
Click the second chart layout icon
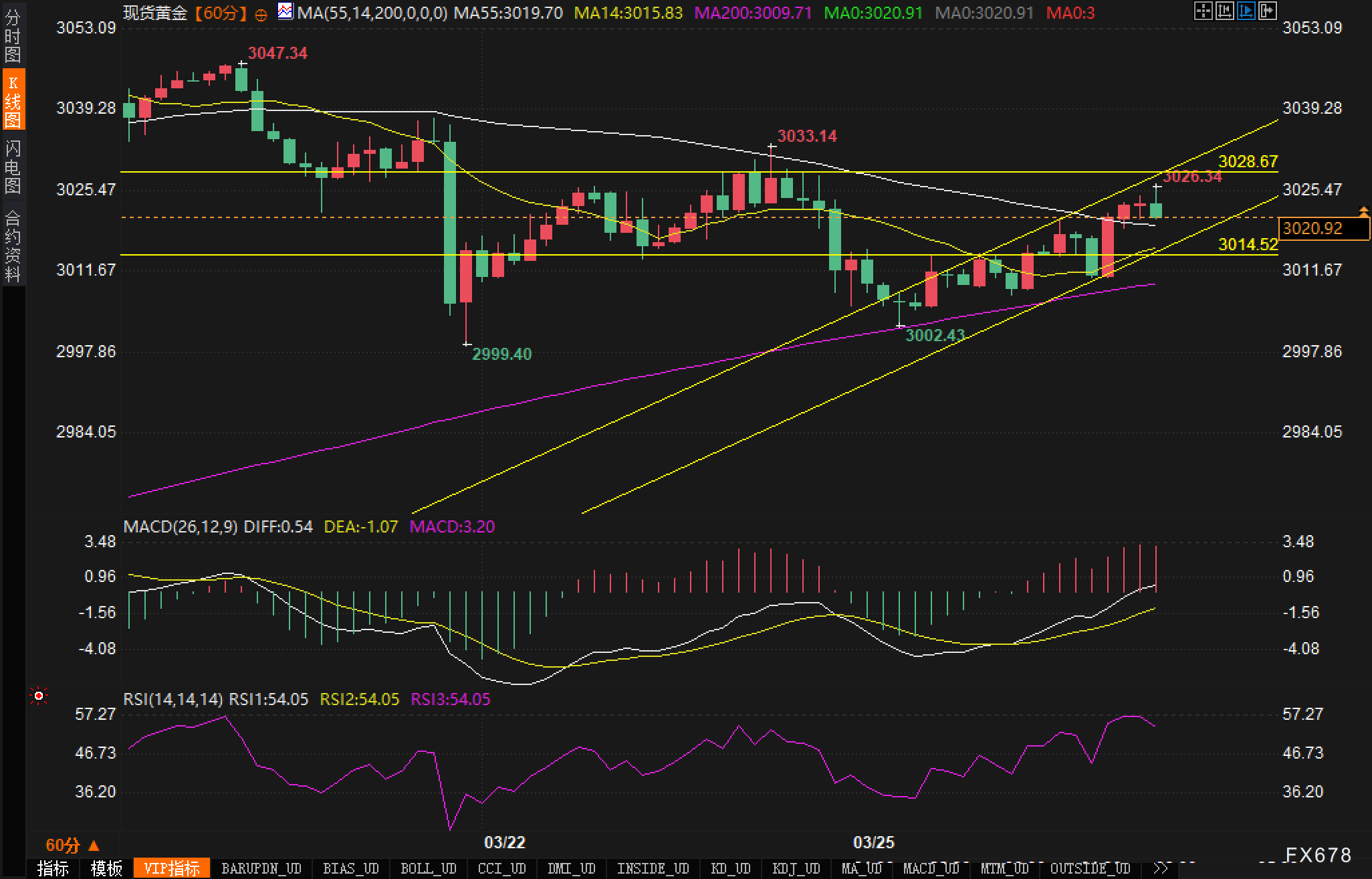(1224, 11)
